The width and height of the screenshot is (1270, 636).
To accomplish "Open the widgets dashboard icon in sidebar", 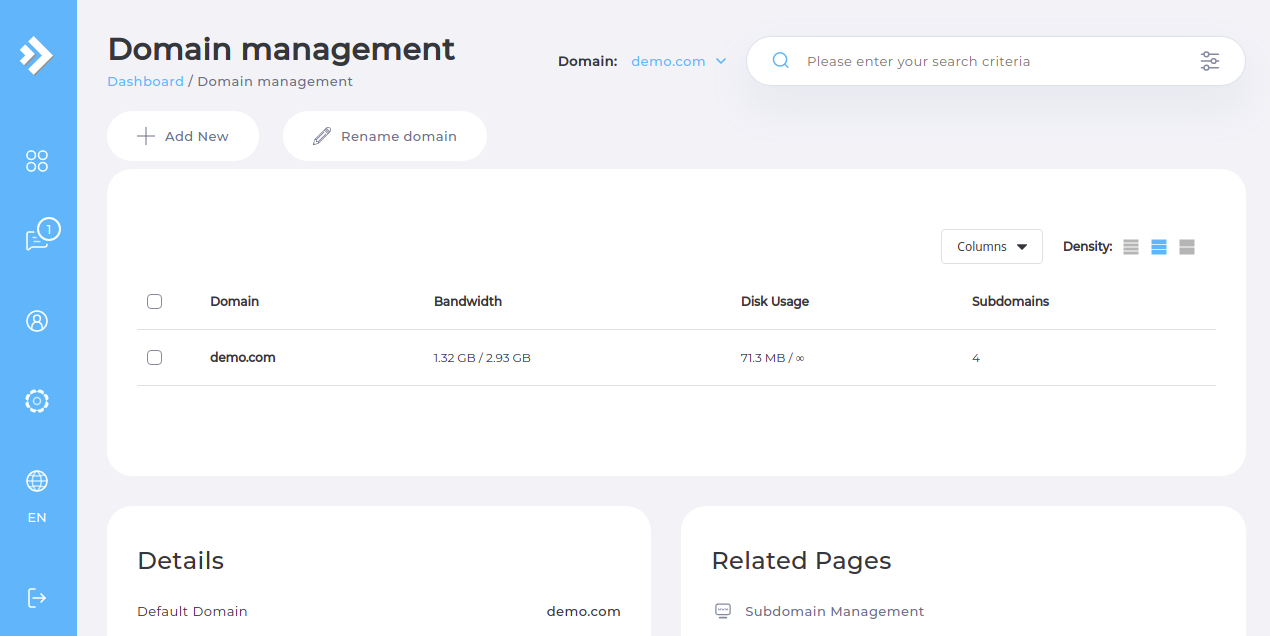I will [x=37, y=161].
